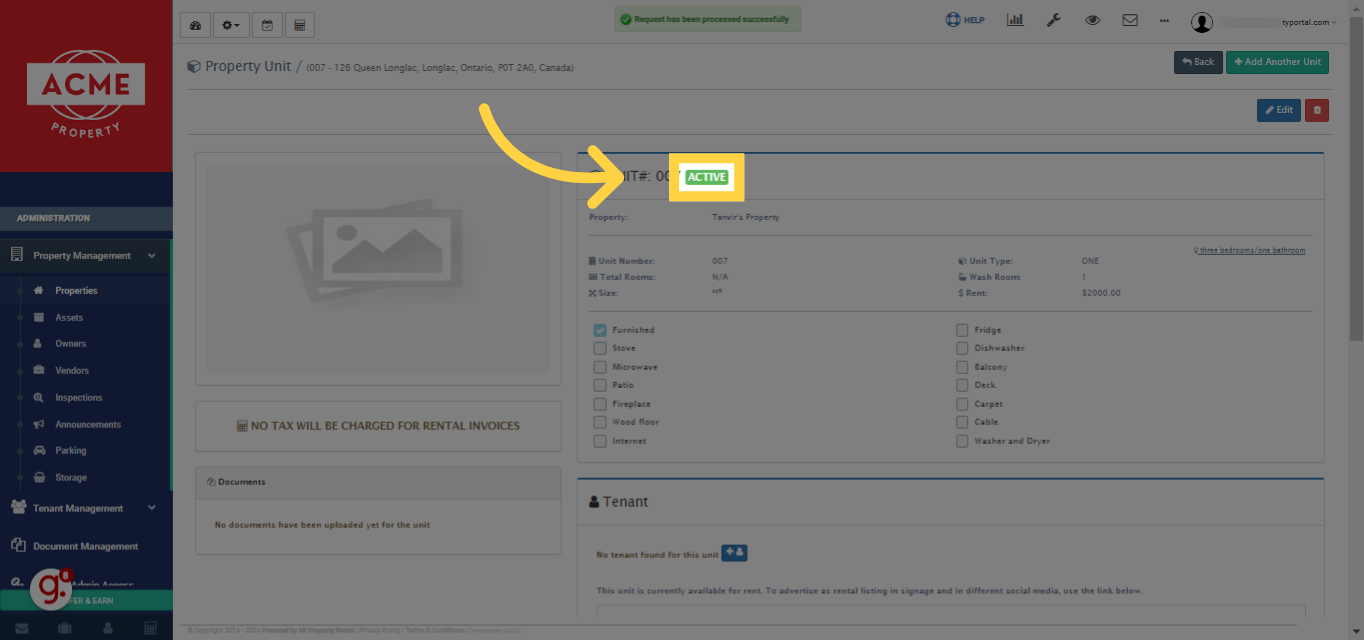Select the wrench tools icon

[1053, 19]
